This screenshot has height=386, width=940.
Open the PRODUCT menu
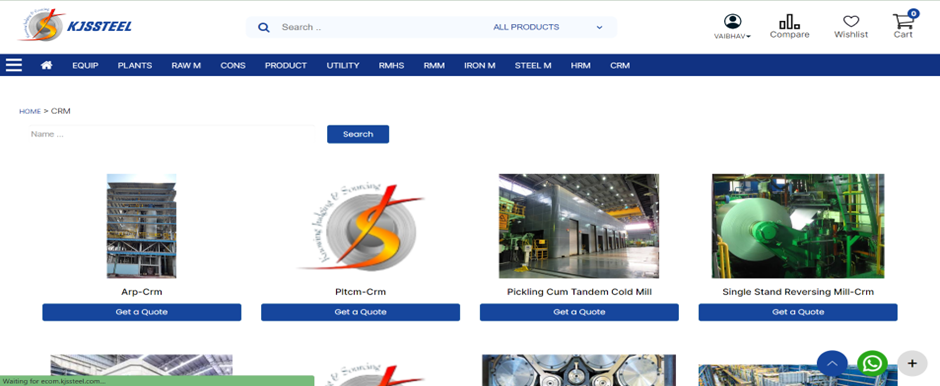[286, 65]
